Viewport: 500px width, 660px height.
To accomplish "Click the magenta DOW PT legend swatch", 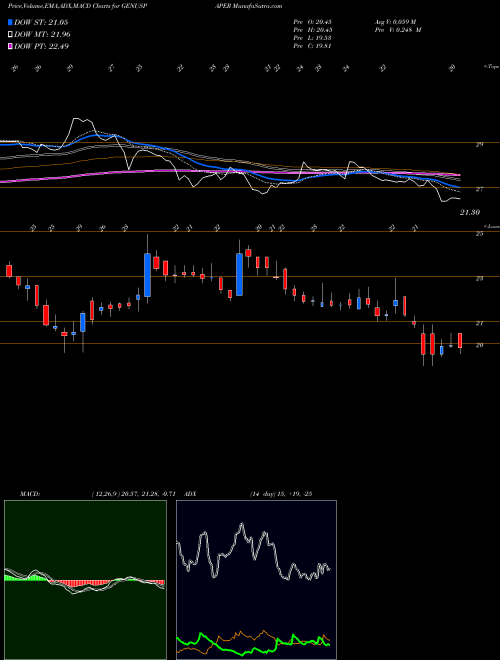I will [10, 46].
